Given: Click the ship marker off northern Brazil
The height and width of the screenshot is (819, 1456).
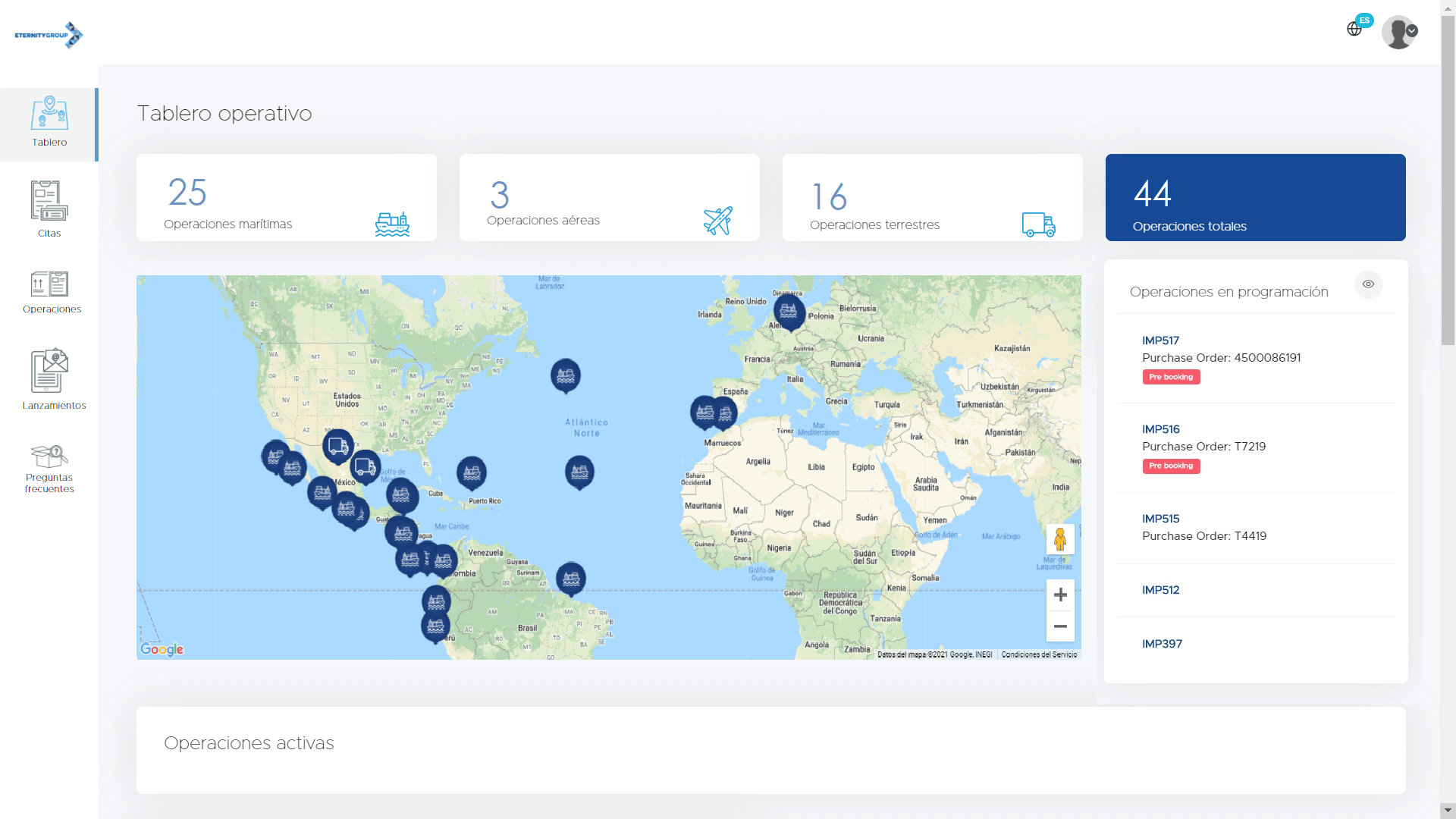Looking at the screenshot, I should [x=571, y=579].
